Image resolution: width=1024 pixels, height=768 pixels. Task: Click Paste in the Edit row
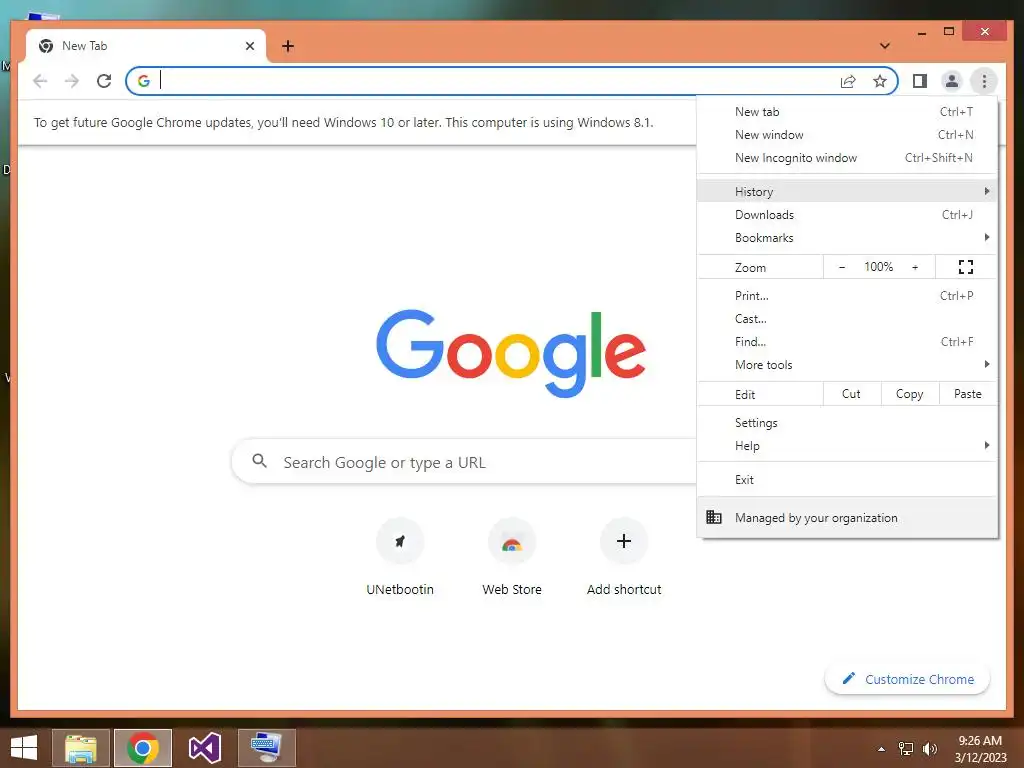[x=967, y=394]
